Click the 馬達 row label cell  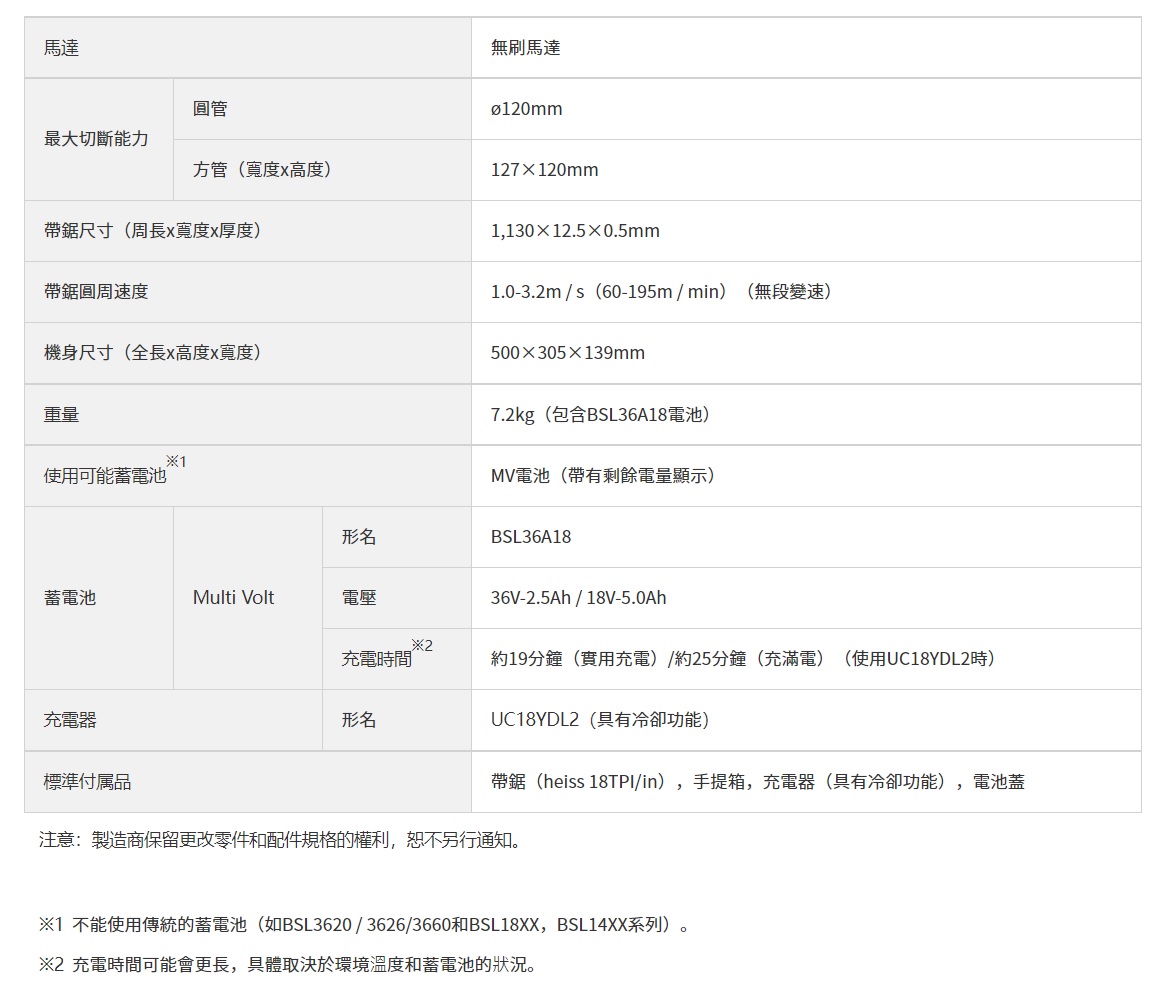pos(62,48)
